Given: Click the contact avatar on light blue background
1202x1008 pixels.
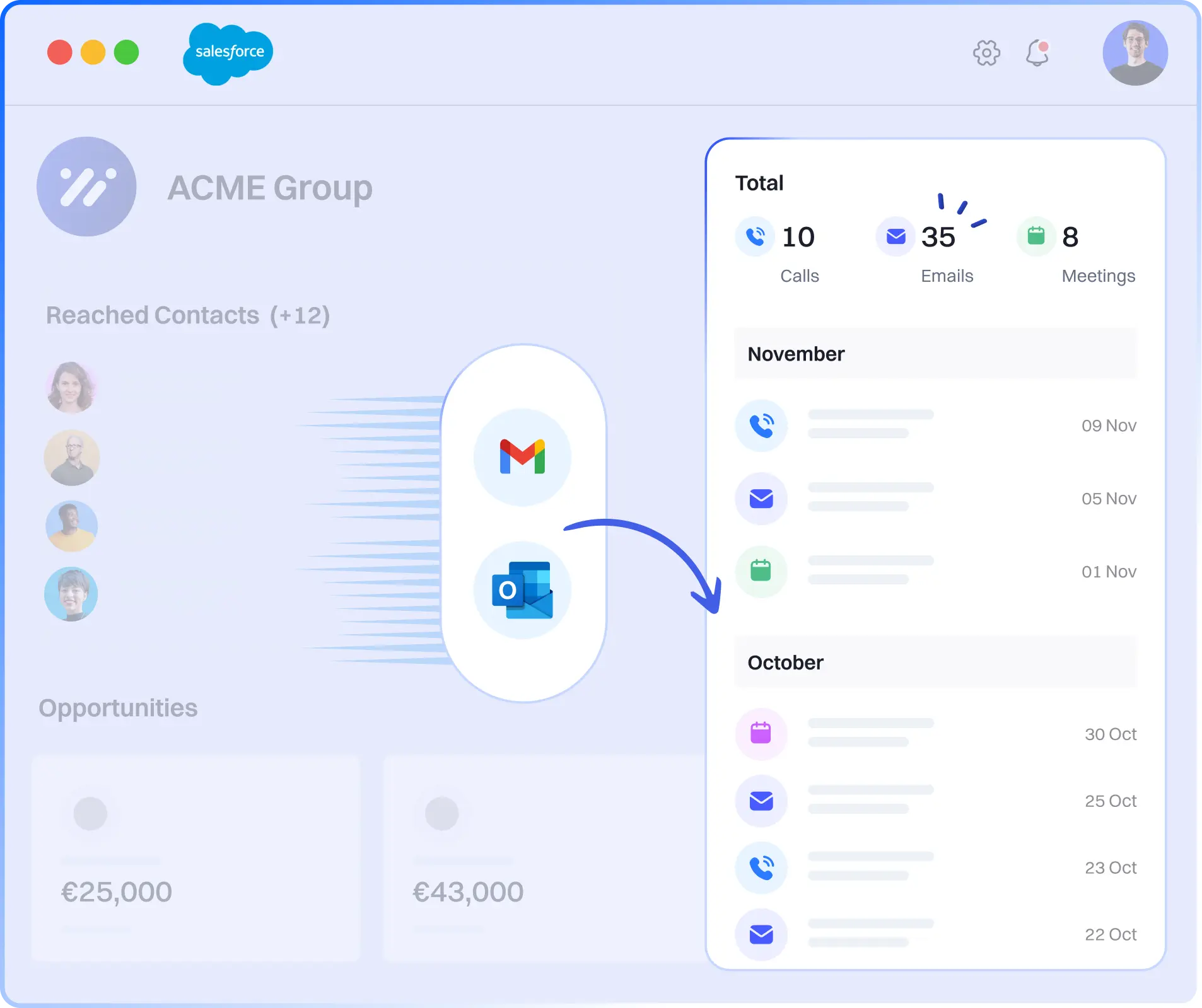Looking at the screenshot, I should [71, 594].
